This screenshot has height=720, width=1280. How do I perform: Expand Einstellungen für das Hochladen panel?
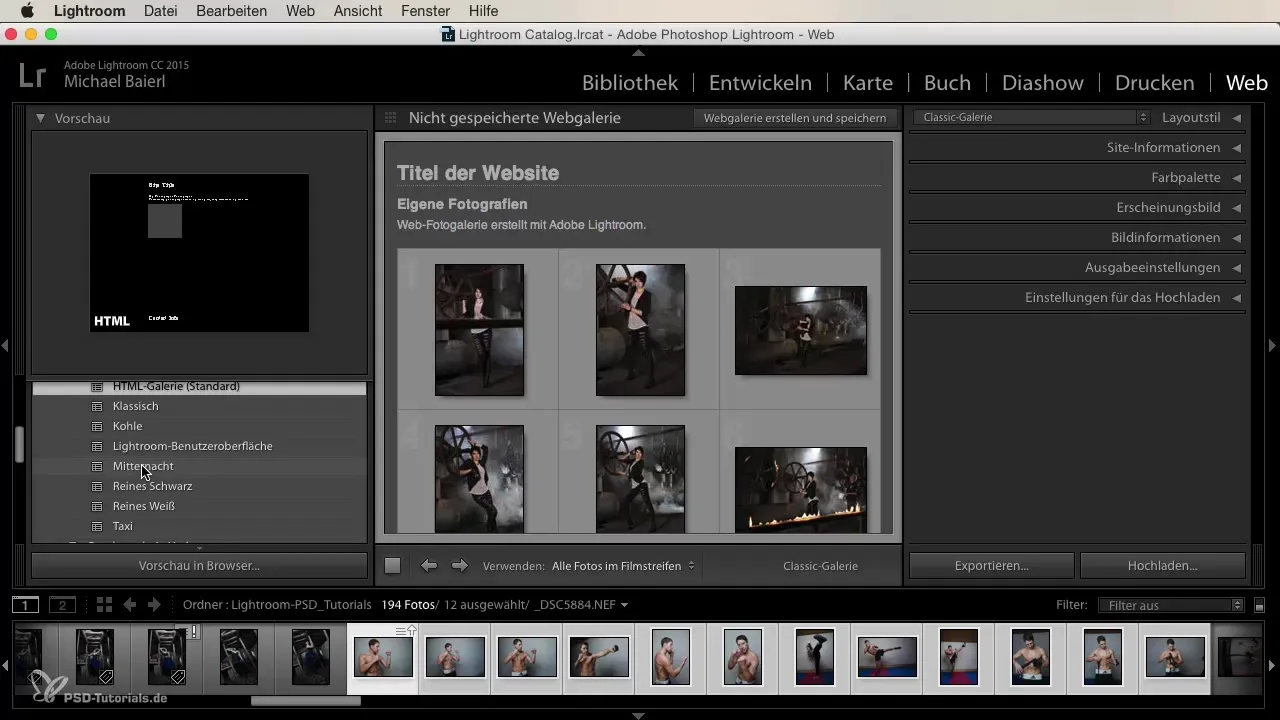pos(1237,297)
